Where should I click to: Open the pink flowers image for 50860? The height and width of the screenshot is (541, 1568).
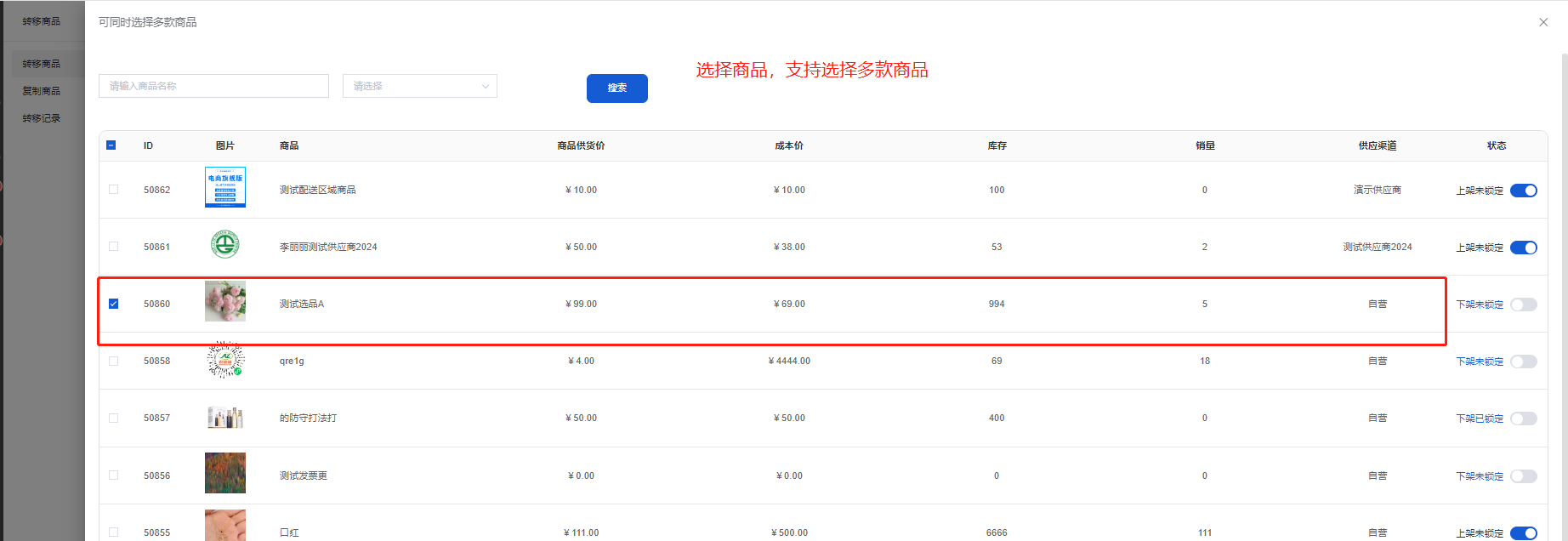tap(225, 301)
